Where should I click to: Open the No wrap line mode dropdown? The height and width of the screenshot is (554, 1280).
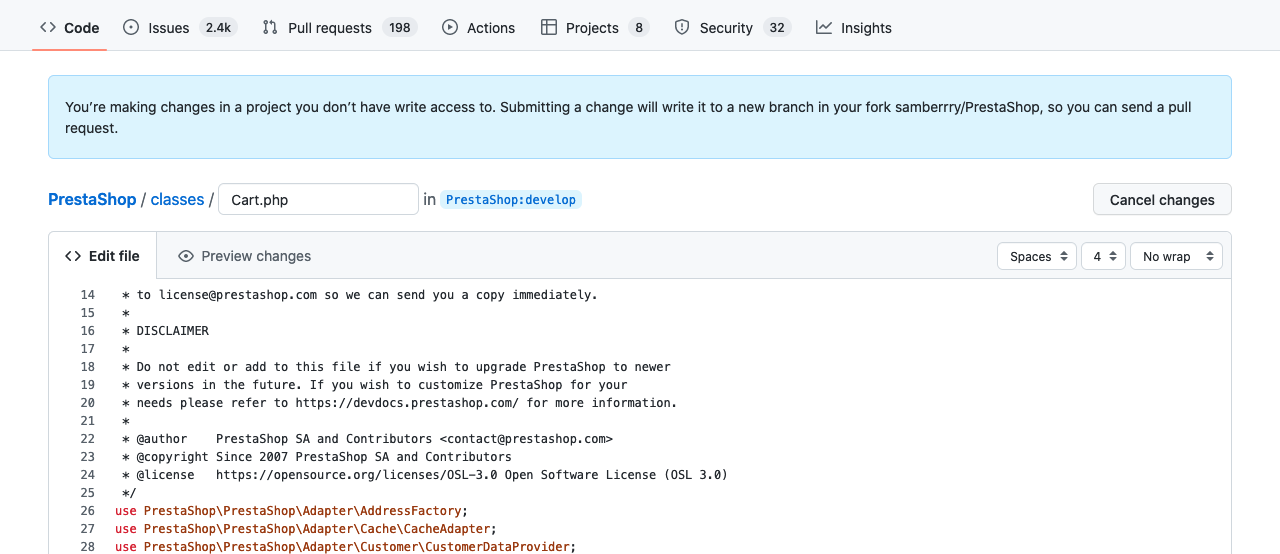tap(1176, 256)
